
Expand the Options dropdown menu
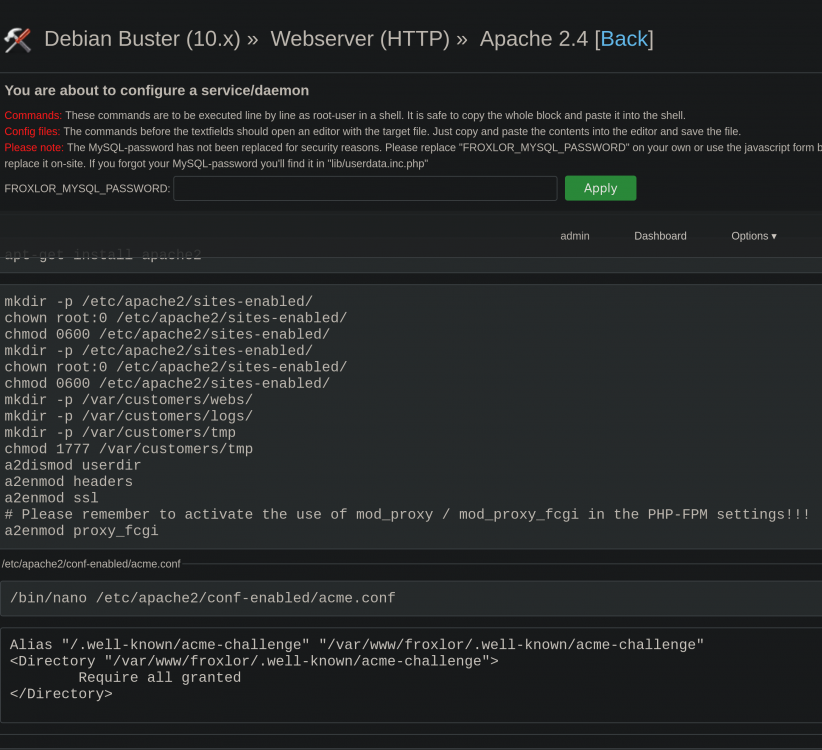[x=753, y=236]
